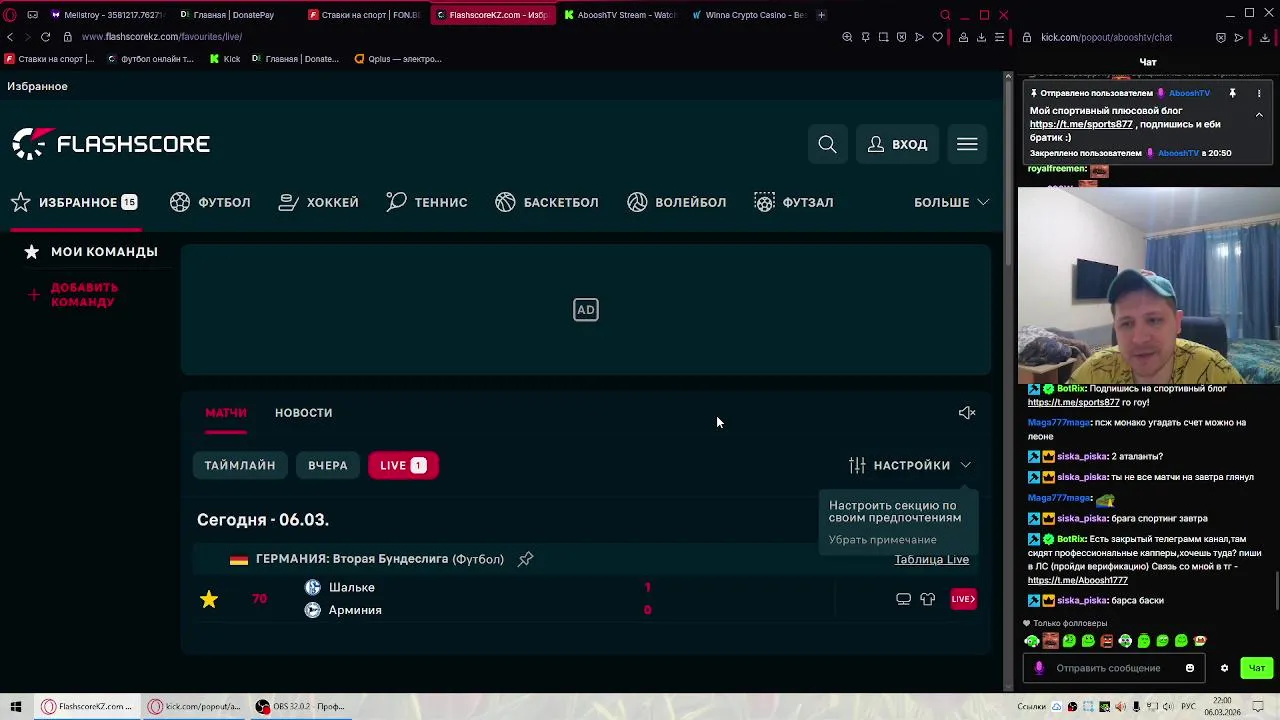Open the t.me/Aboosh1777 link in chat
Screen dimensions: 1280x720
click(1077, 580)
